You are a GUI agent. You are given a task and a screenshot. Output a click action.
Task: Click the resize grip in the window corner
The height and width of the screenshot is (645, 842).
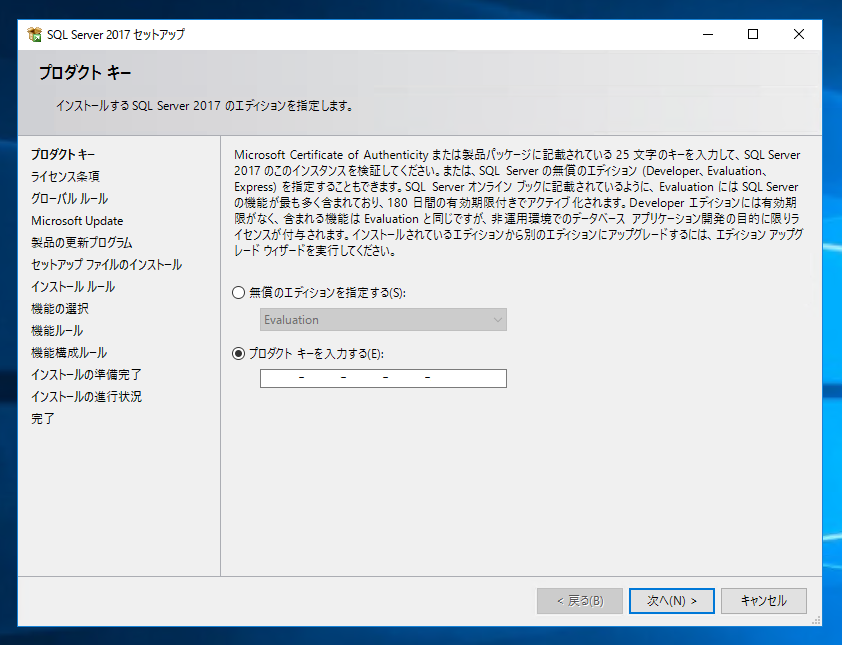[816, 621]
